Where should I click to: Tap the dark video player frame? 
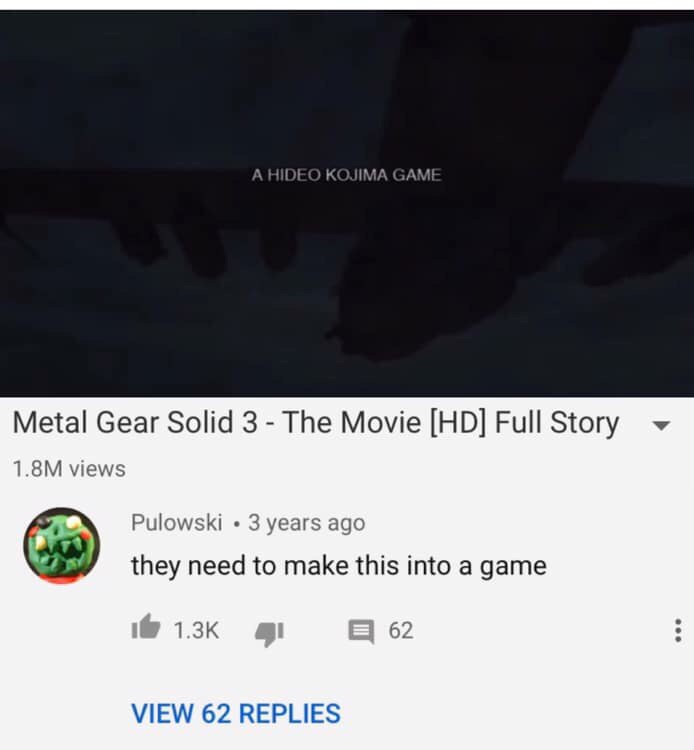point(347,203)
